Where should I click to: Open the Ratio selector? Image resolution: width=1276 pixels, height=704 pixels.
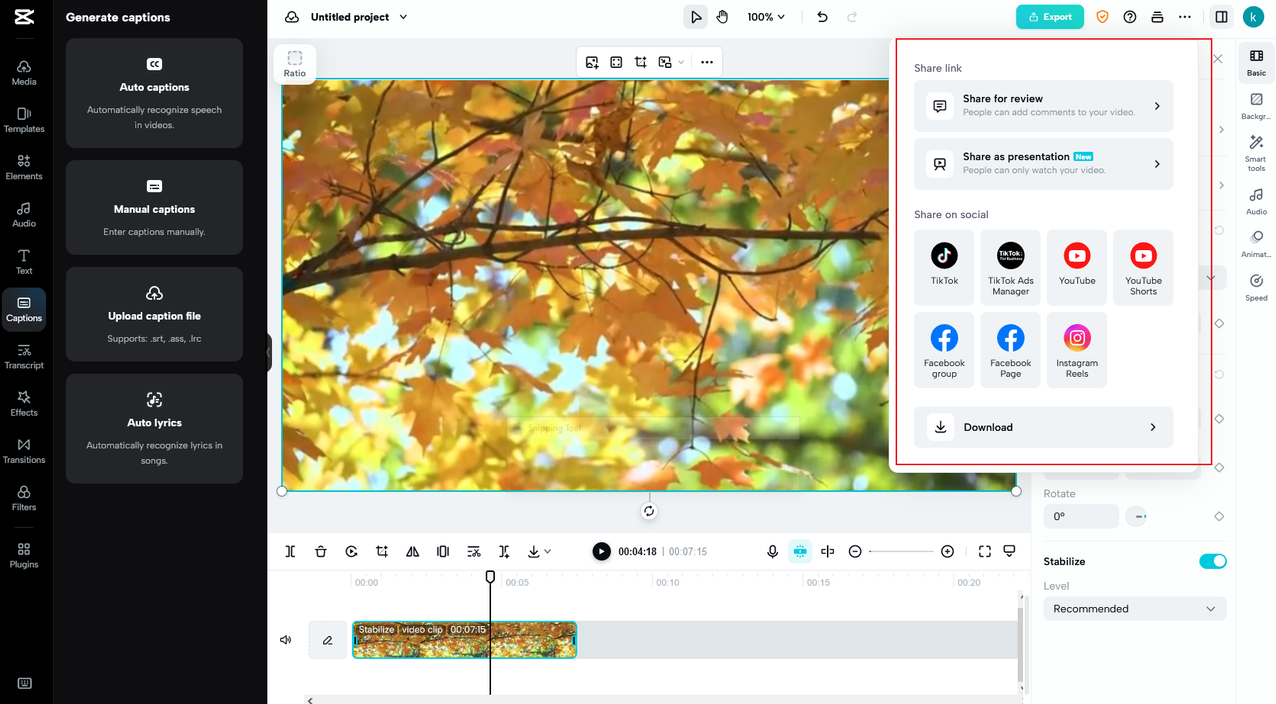(294, 63)
